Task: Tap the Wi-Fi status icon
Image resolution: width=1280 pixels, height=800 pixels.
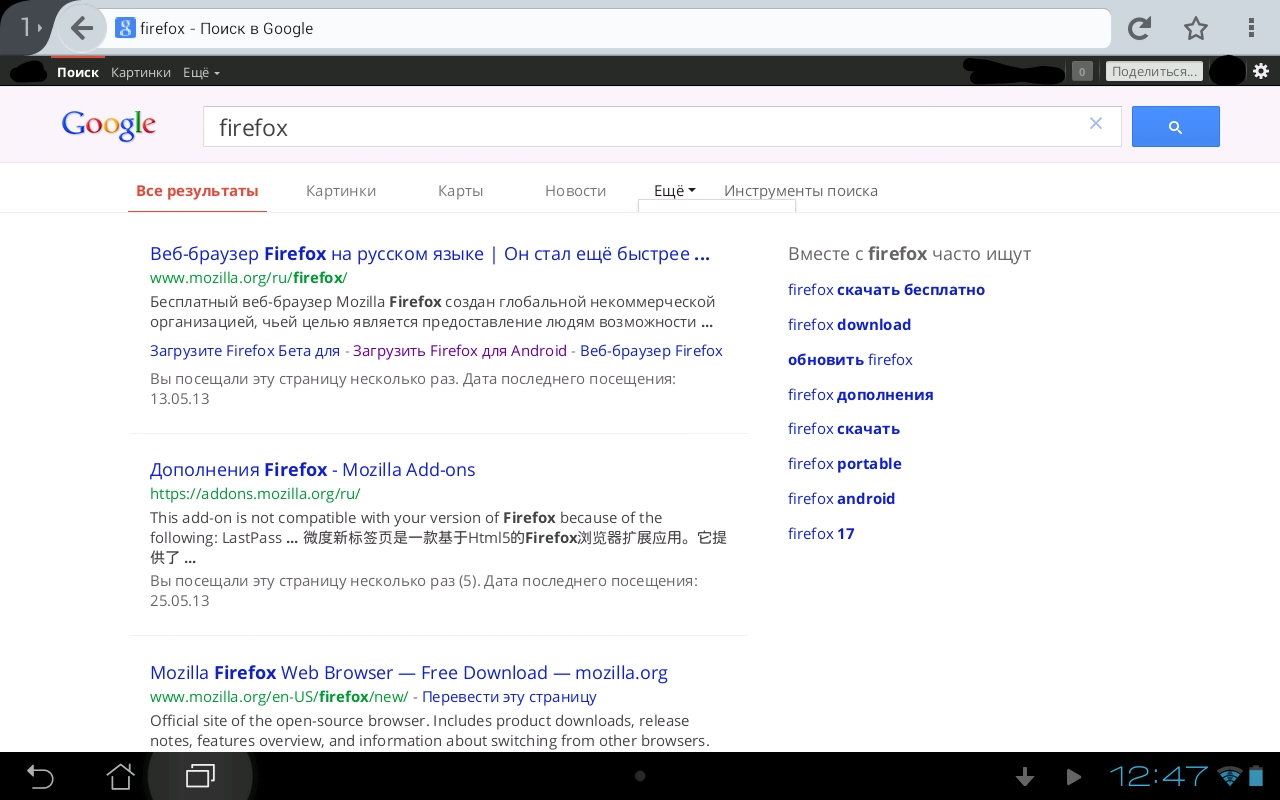Action: [1229, 776]
